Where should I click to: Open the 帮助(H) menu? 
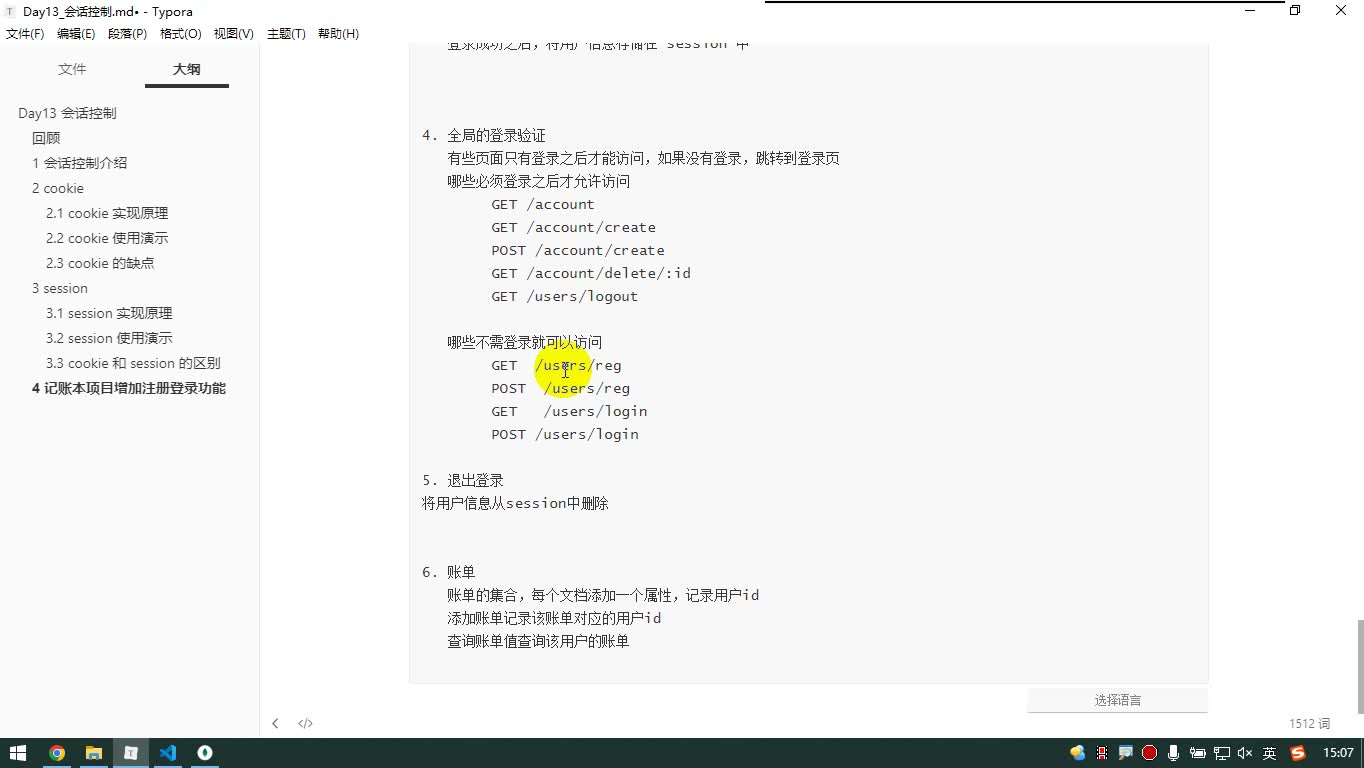pyautogui.click(x=338, y=33)
